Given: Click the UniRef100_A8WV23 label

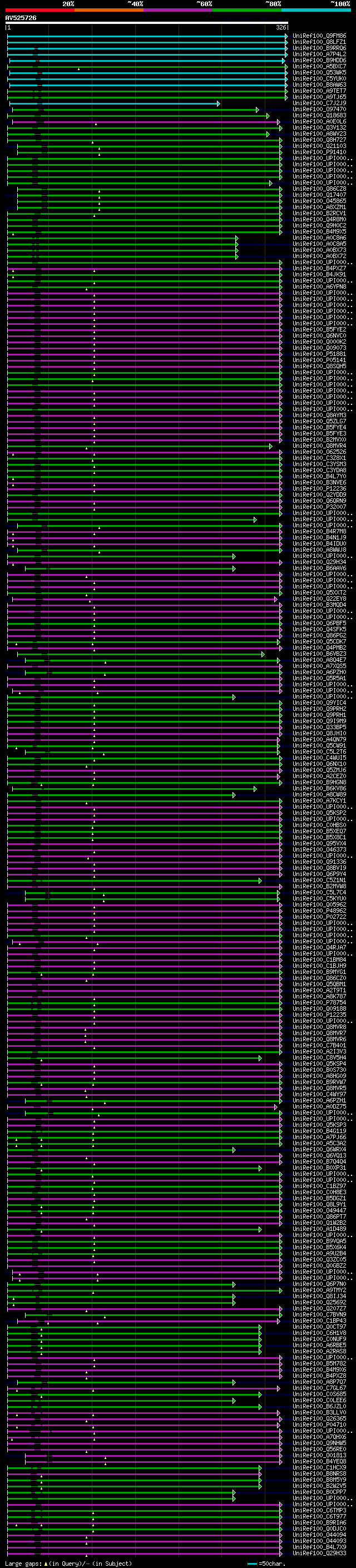Looking at the screenshot, I should click(319, 134).
